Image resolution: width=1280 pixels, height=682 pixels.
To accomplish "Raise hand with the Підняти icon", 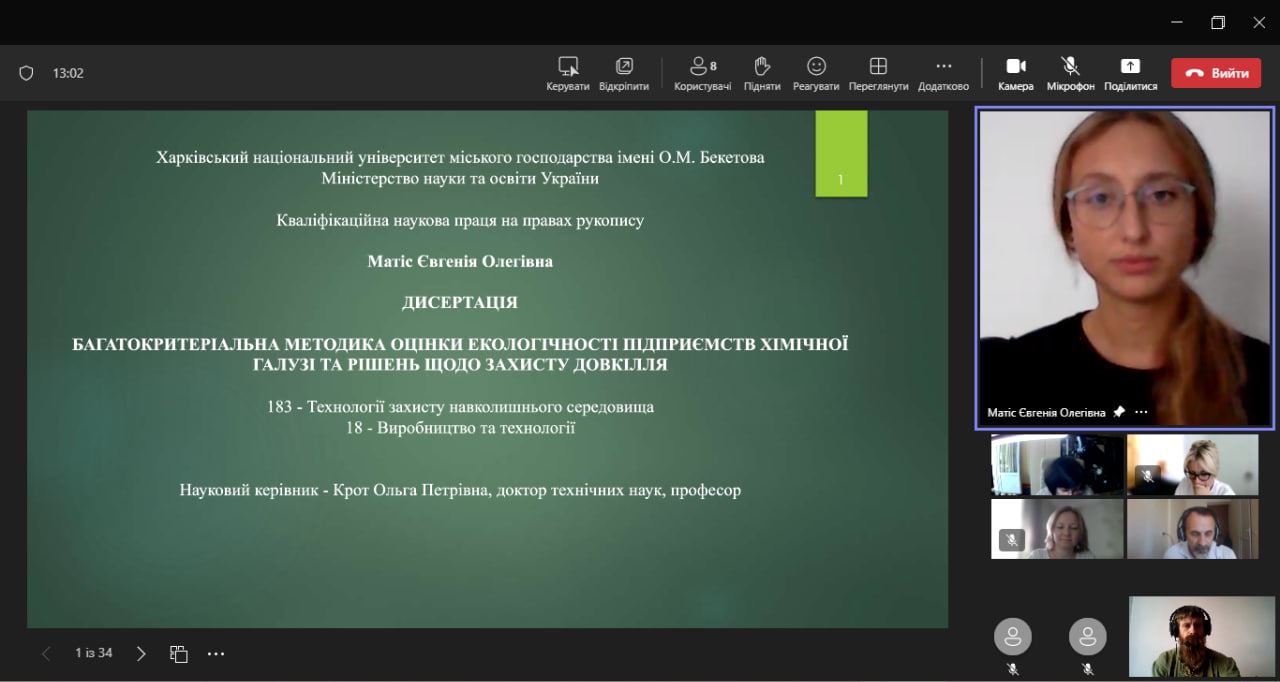I will coord(762,67).
